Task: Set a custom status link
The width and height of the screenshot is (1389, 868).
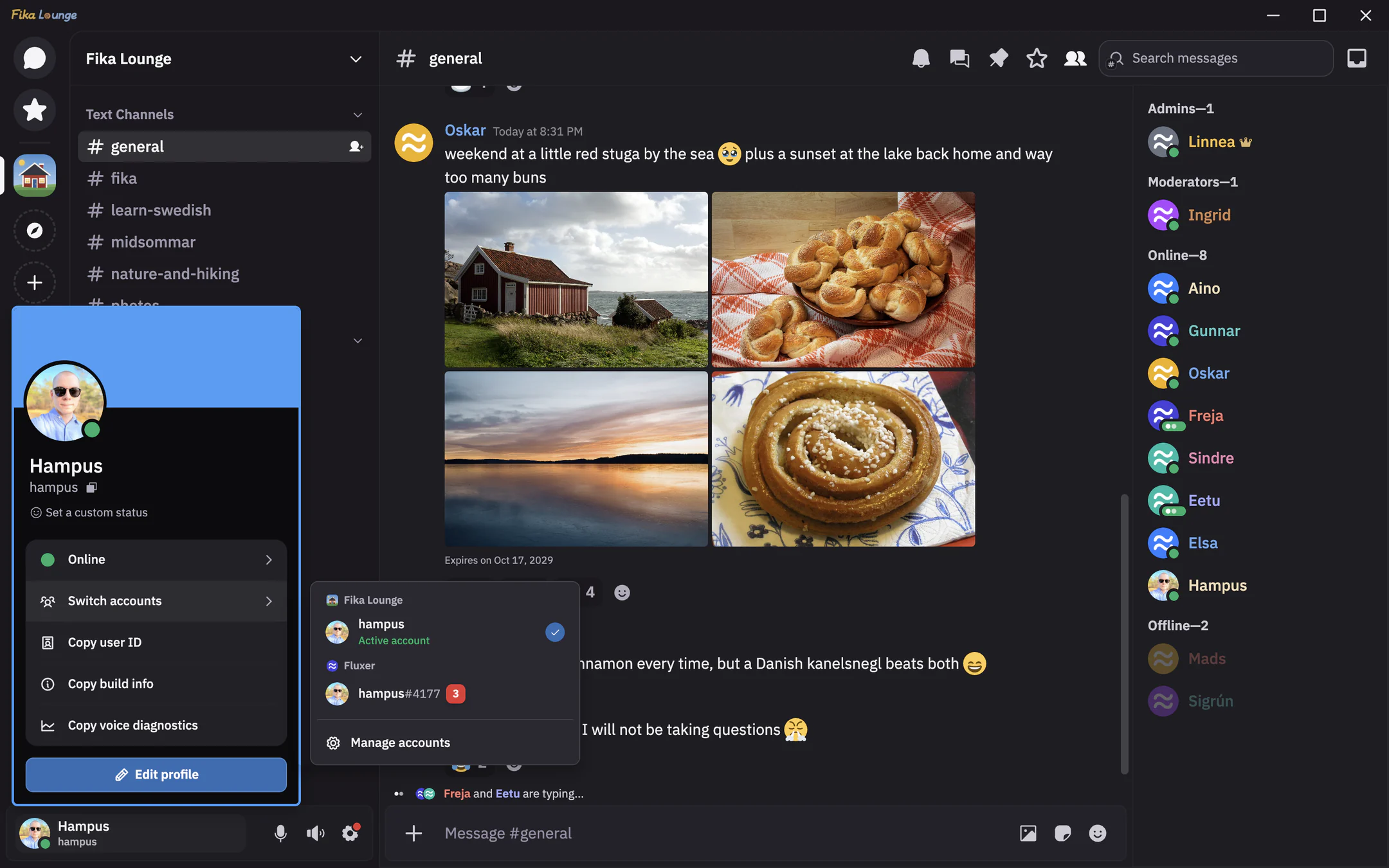Action: (89, 512)
